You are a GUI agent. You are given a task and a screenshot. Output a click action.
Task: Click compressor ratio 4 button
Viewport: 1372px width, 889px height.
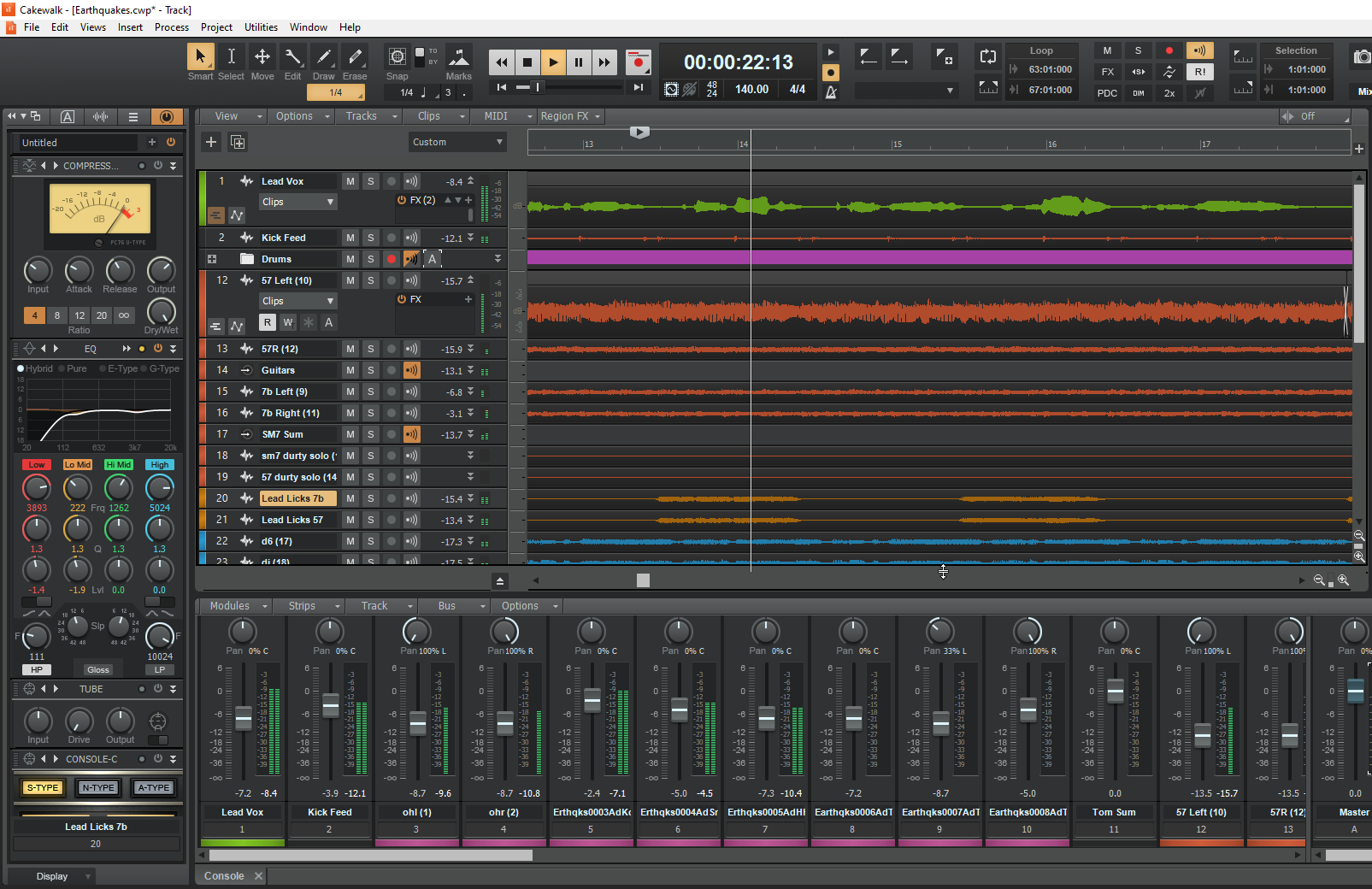[x=35, y=315]
